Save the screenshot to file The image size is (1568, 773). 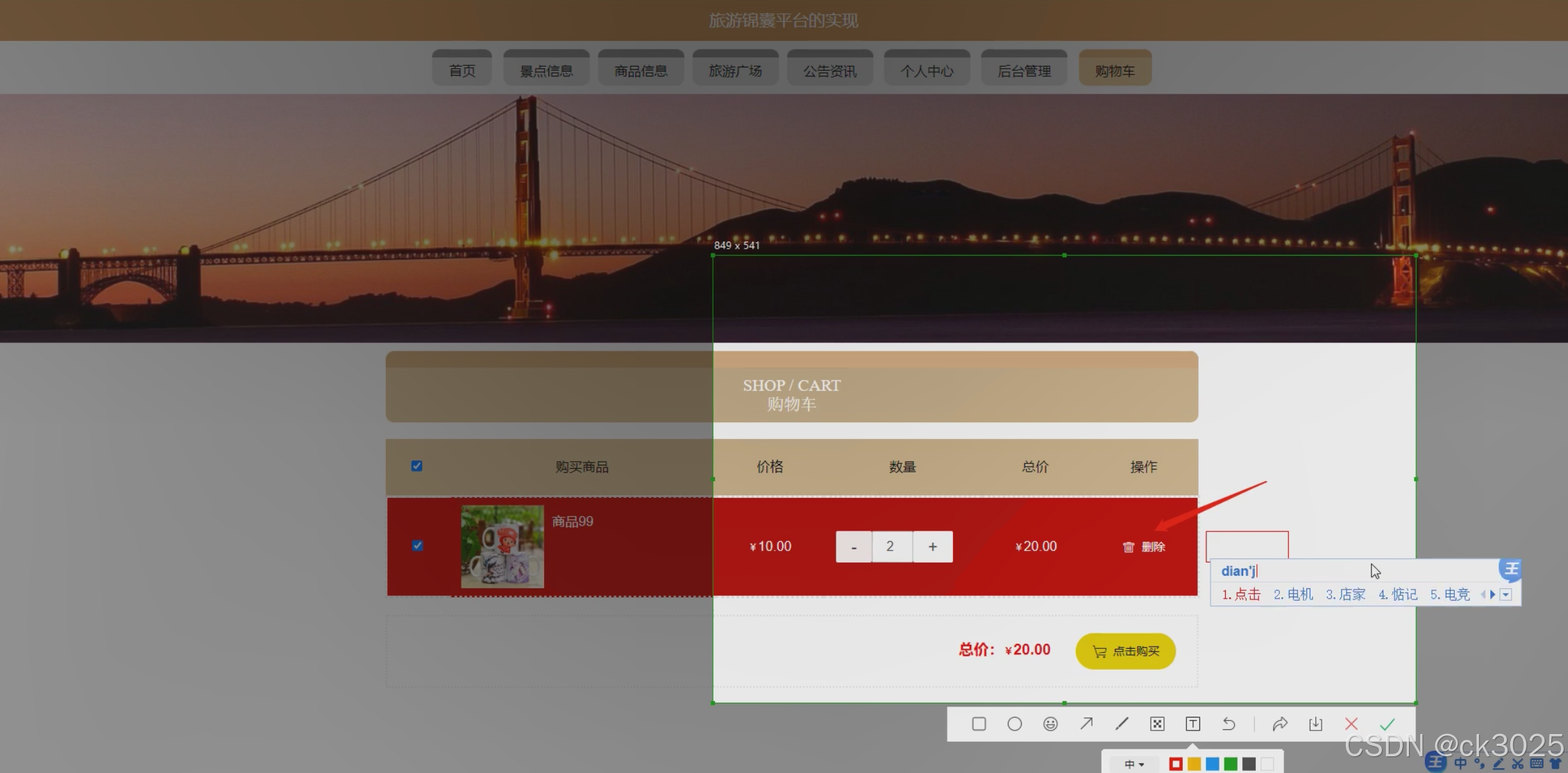[1315, 724]
